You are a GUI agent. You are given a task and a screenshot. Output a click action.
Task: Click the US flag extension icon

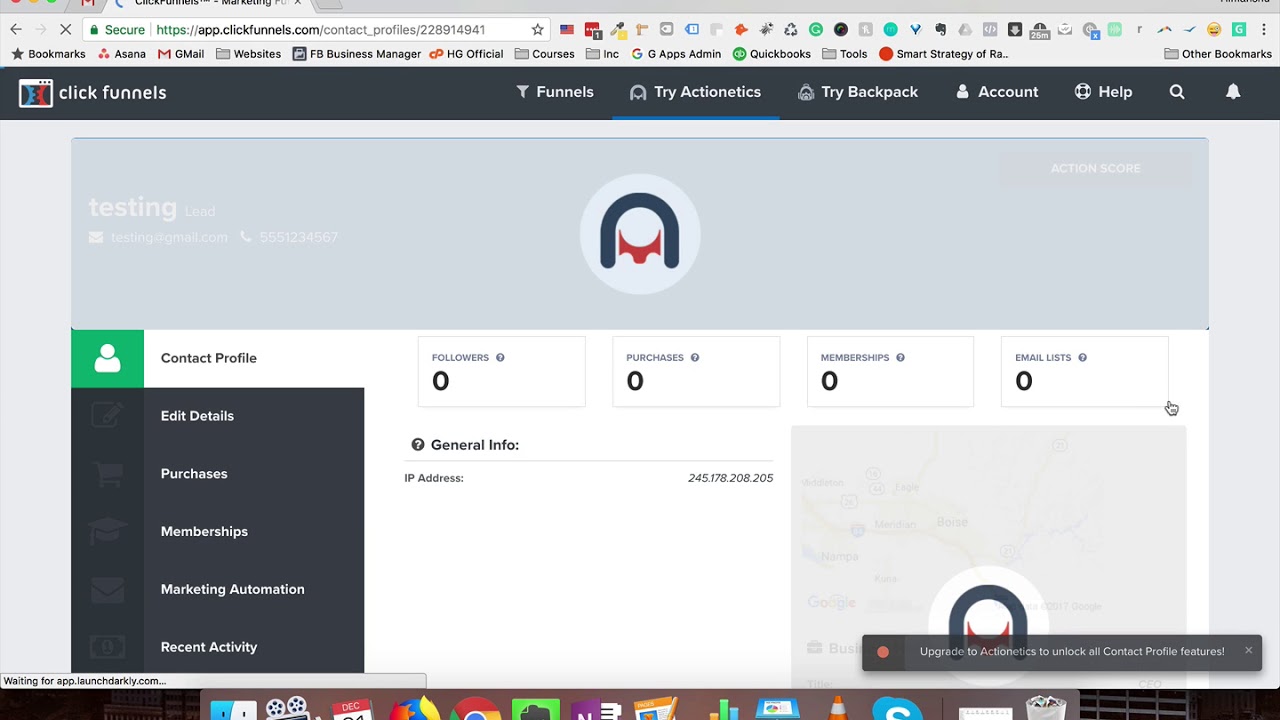coord(567,30)
